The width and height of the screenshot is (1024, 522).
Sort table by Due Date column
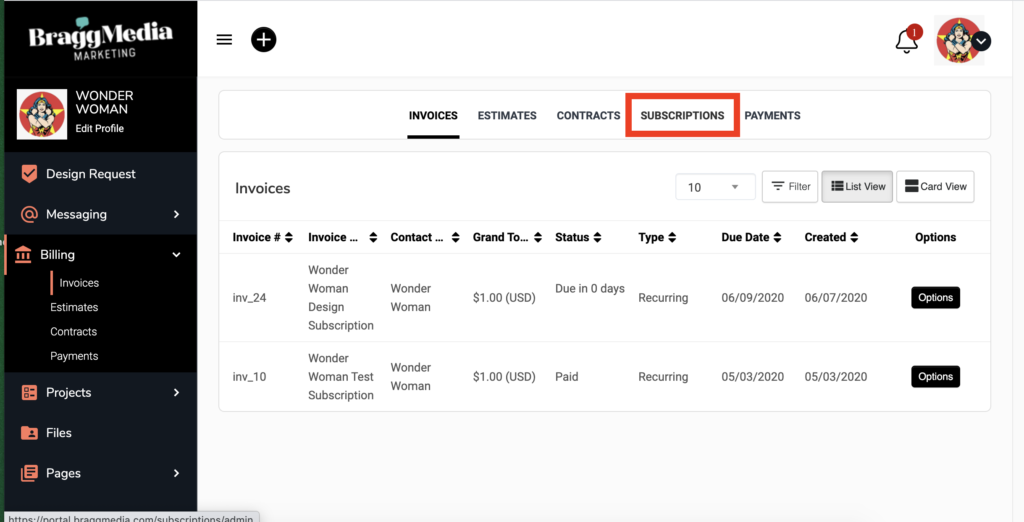pyautogui.click(x=778, y=238)
